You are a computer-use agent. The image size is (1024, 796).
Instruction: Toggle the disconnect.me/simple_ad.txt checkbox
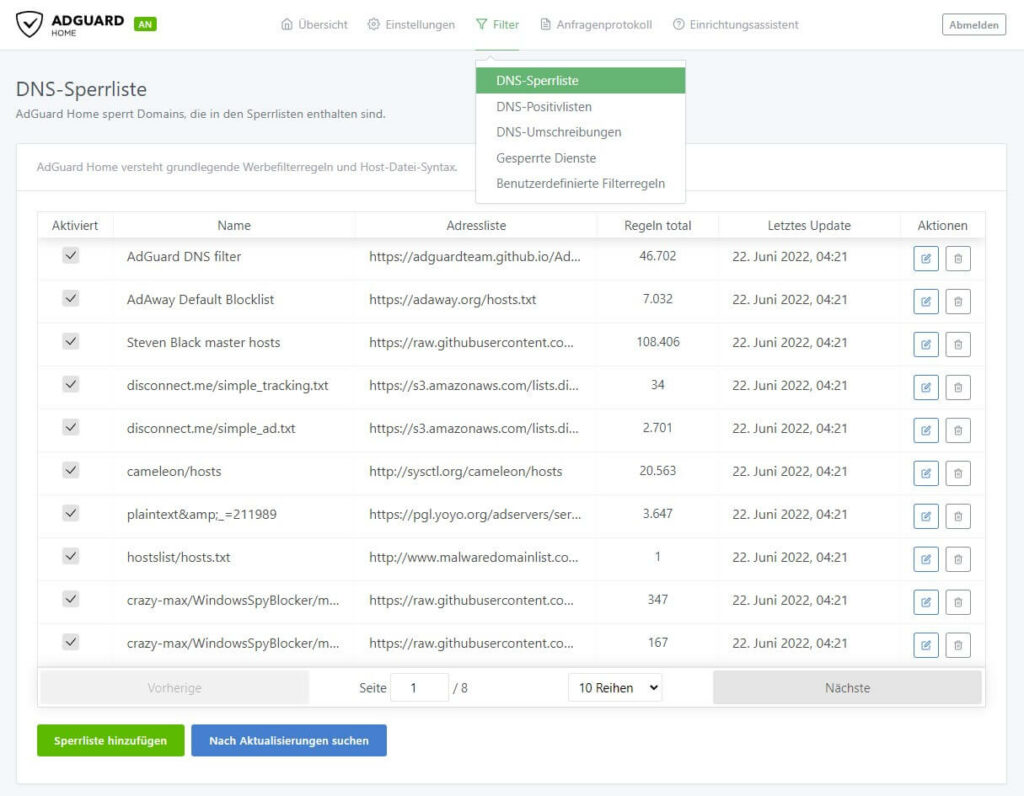[x=71, y=427]
